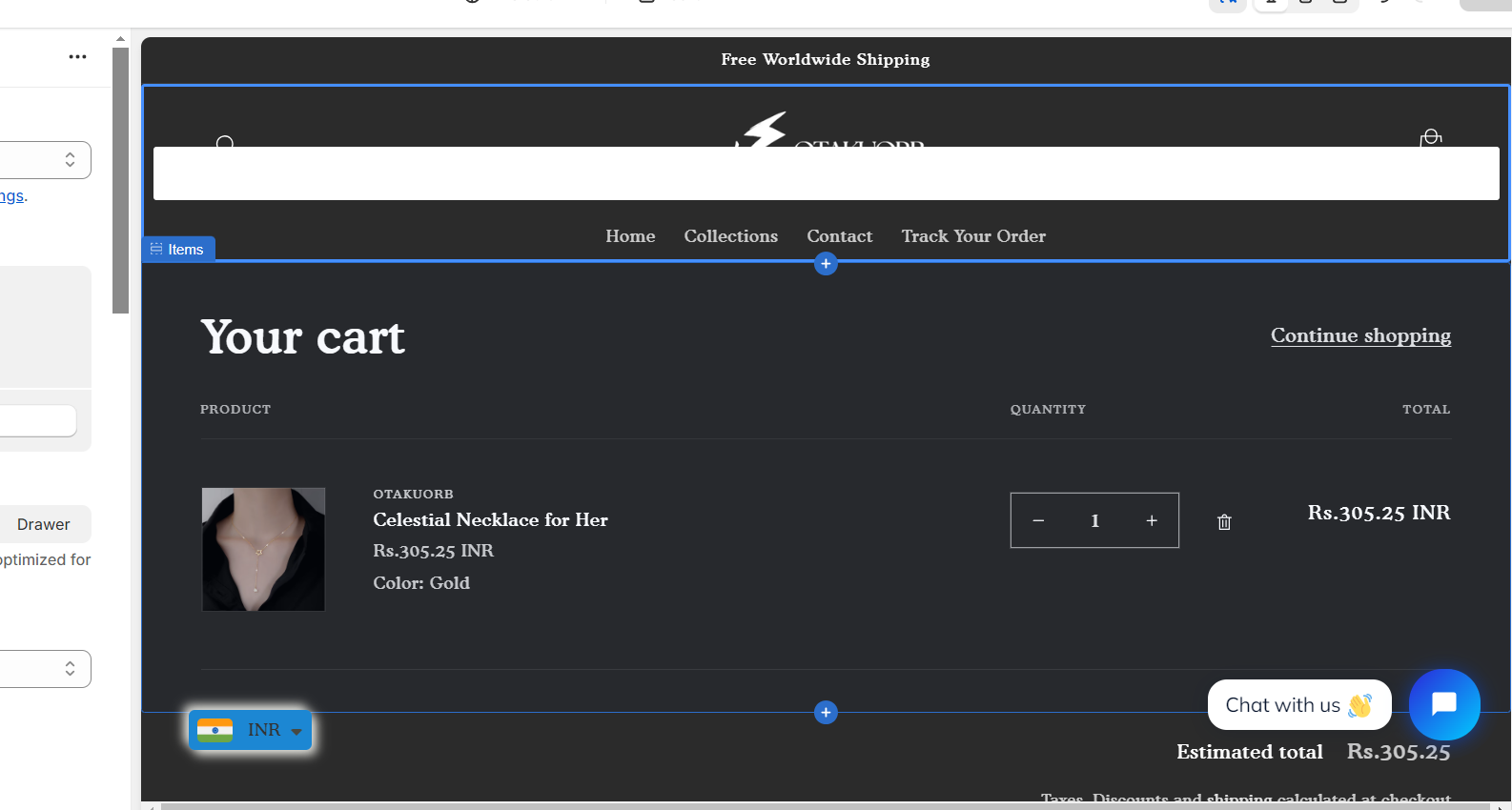Viewport: 1512px width, 810px height.
Task: Open the Track Your Order menu item
Action: (x=973, y=236)
